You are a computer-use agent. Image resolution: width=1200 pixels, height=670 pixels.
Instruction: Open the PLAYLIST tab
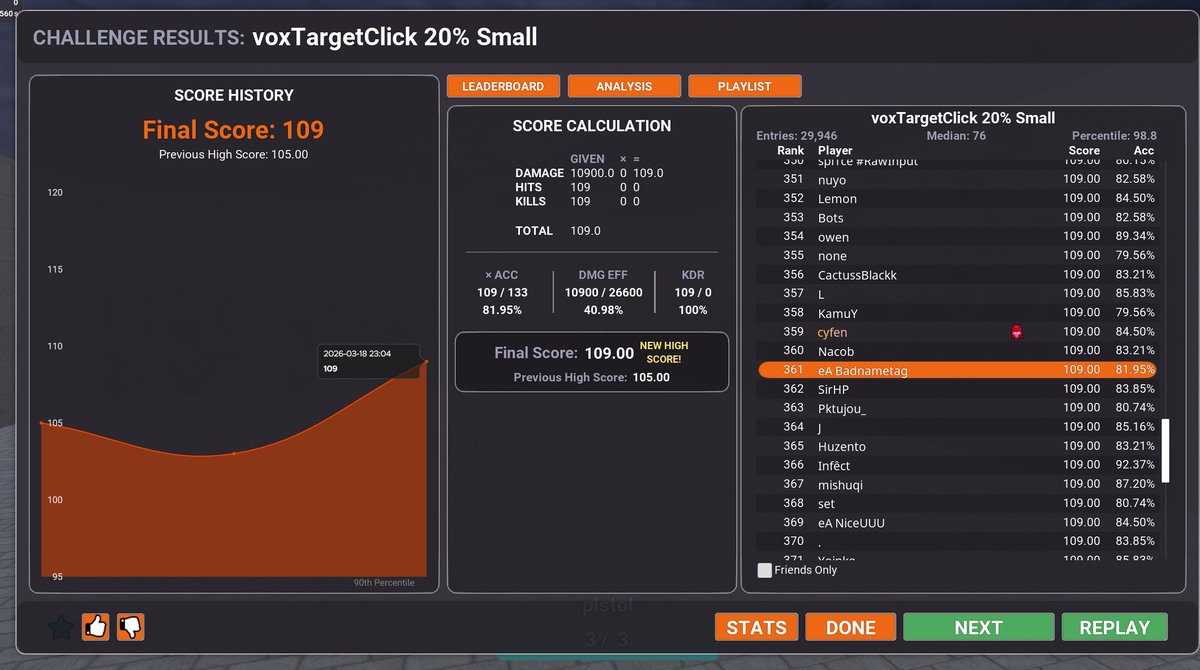[x=745, y=87]
